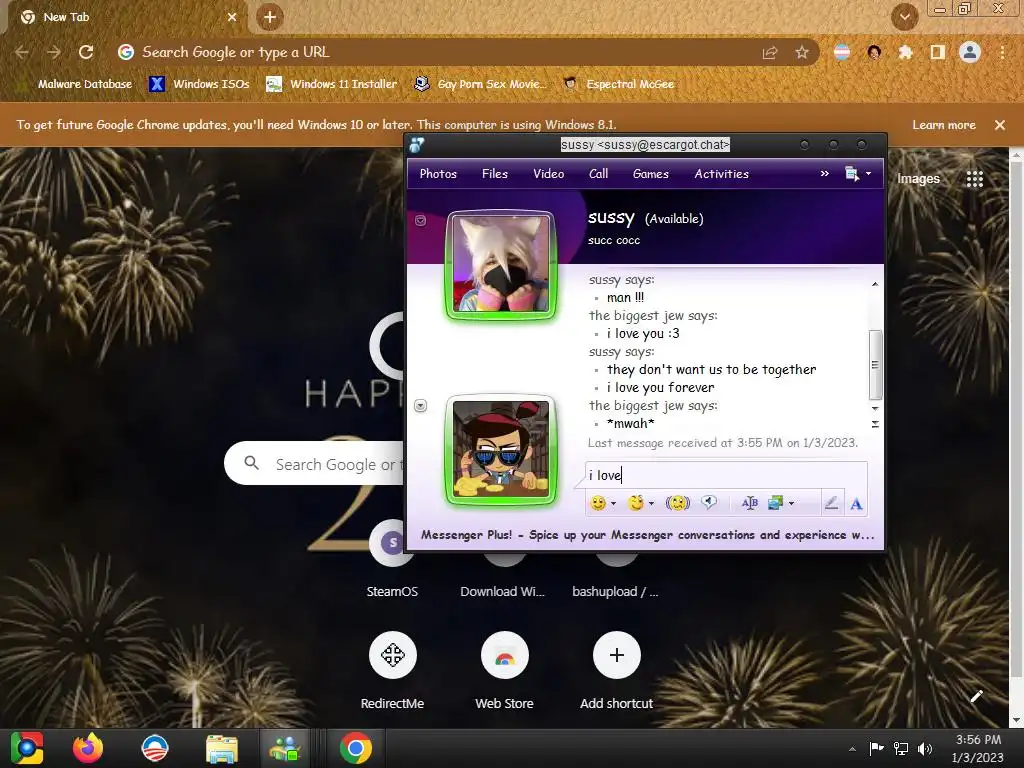This screenshot has height=768, width=1024.
Task: Open Activities in Messenger toolbar
Action: [x=722, y=174]
